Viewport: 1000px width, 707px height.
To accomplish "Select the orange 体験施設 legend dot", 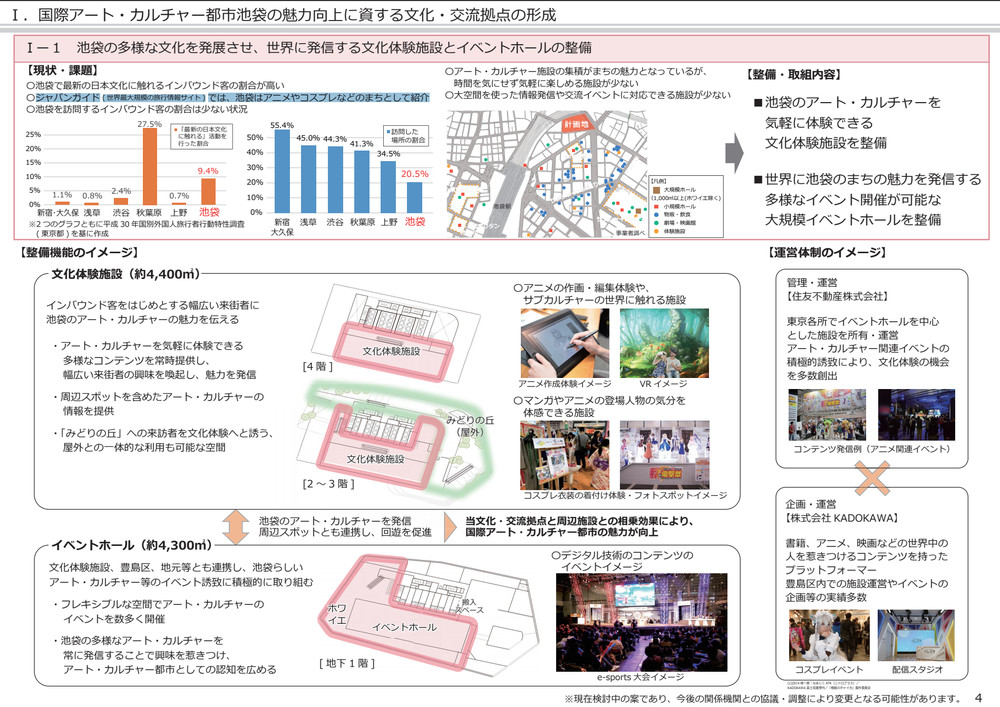I will [655, 230].
